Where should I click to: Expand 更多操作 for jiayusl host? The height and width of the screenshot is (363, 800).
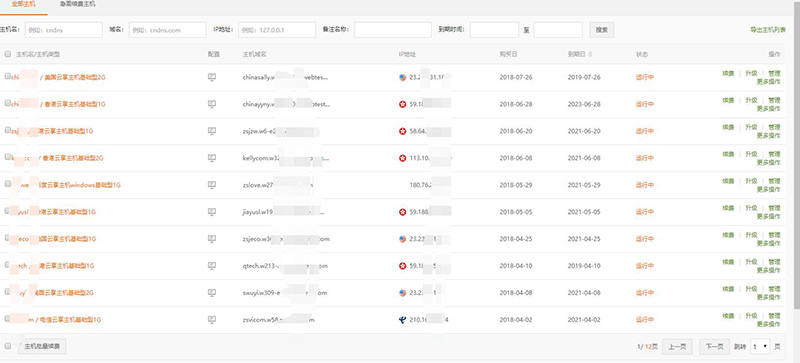[768, 216]
